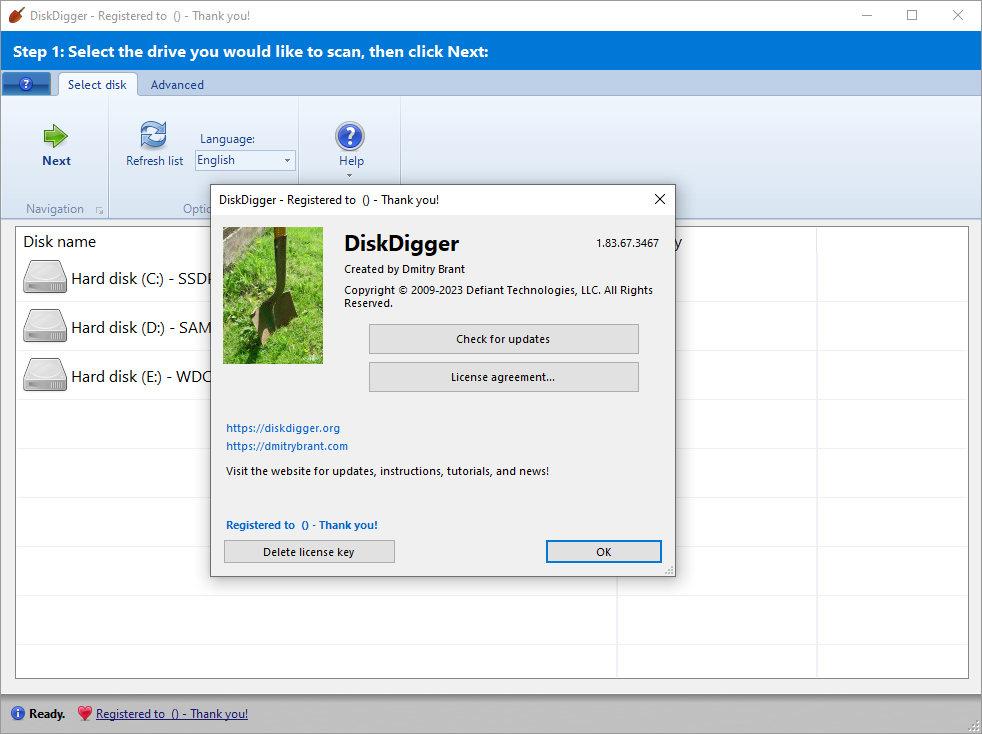Click Delete license key button
The width and height of the screenshot is (982, 734).
[309, 552]
